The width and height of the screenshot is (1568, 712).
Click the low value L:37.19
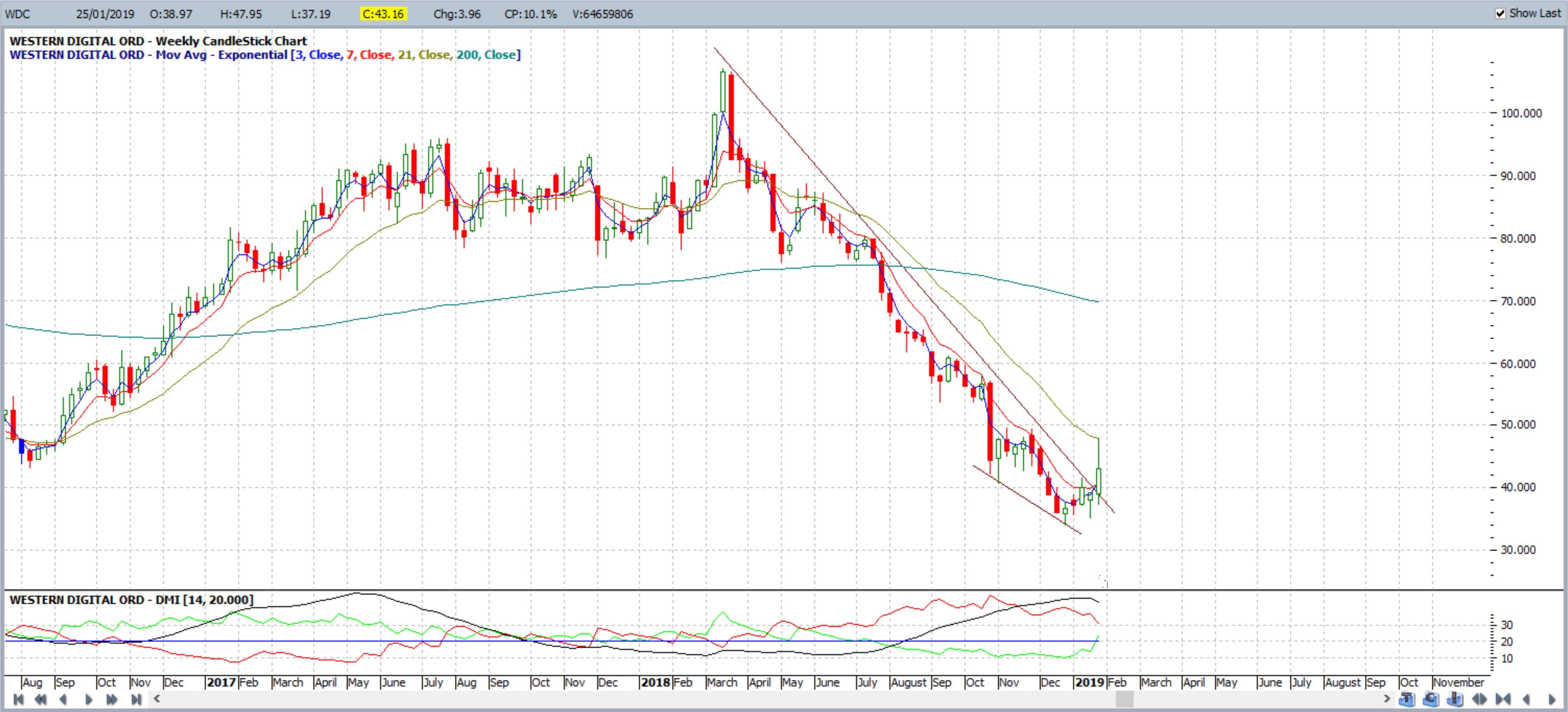(x=311, y=14)
